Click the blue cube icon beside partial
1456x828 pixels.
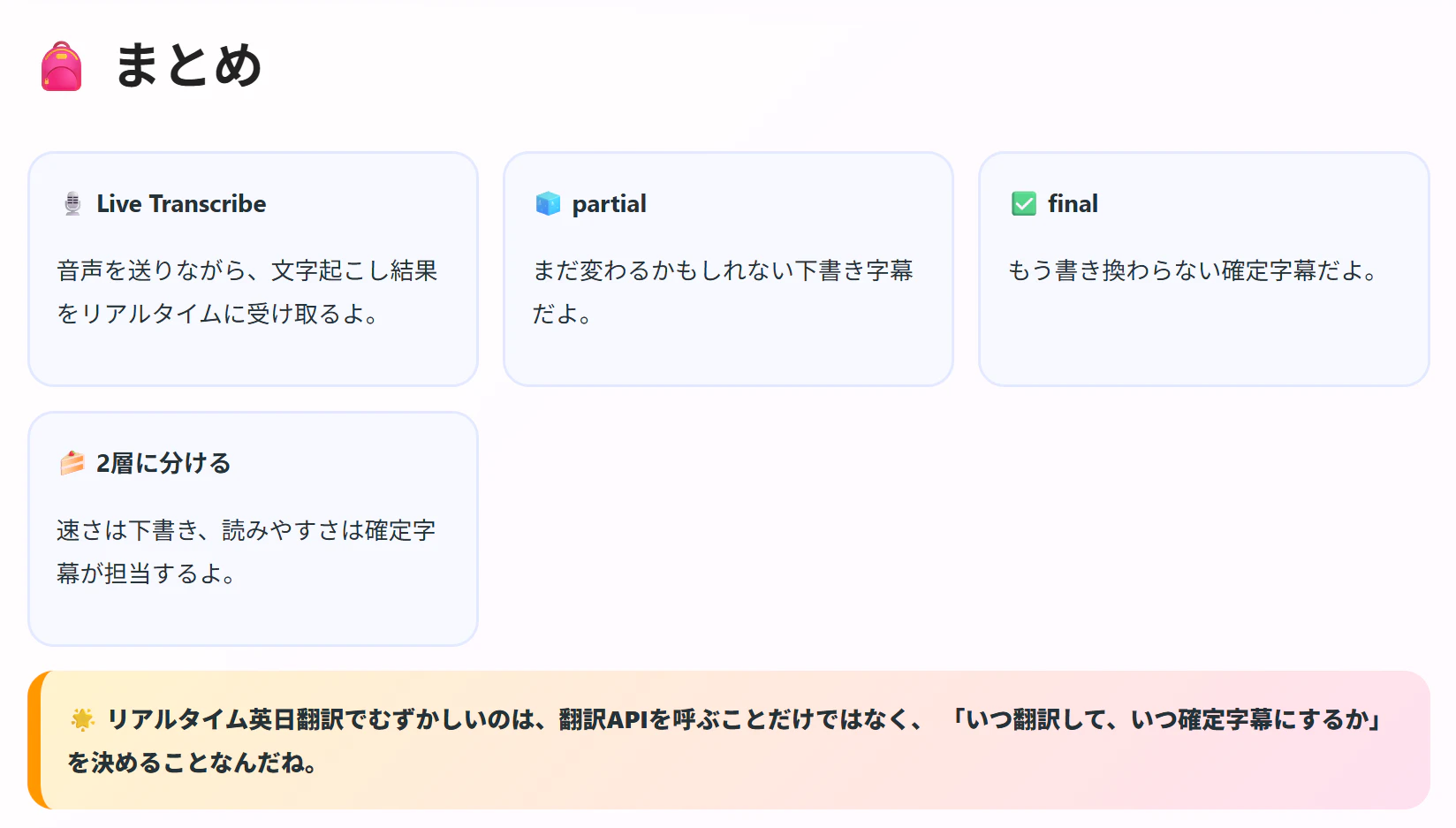[x=548, y=204]
